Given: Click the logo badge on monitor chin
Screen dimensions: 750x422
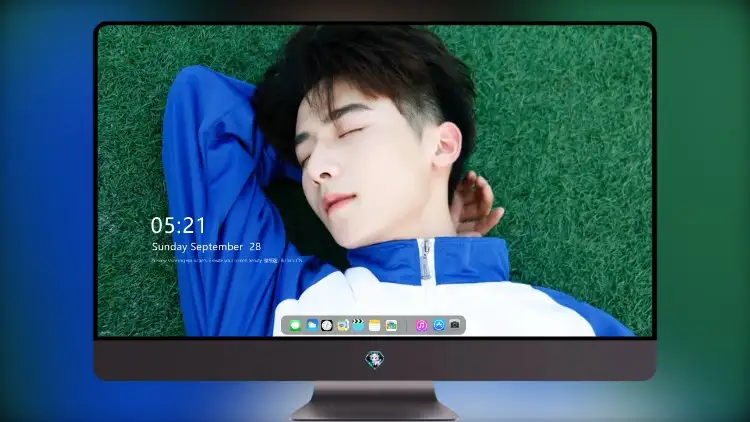Looking at the screenshot, I should click(x=375, y=360).
